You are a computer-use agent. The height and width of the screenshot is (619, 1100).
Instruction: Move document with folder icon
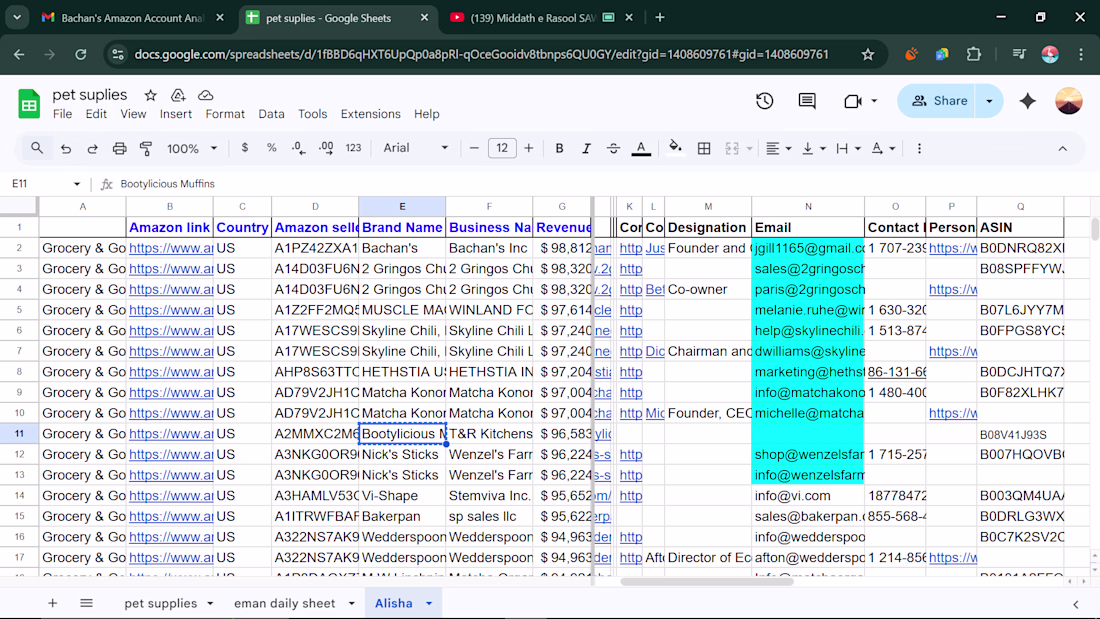click(178, 95)
